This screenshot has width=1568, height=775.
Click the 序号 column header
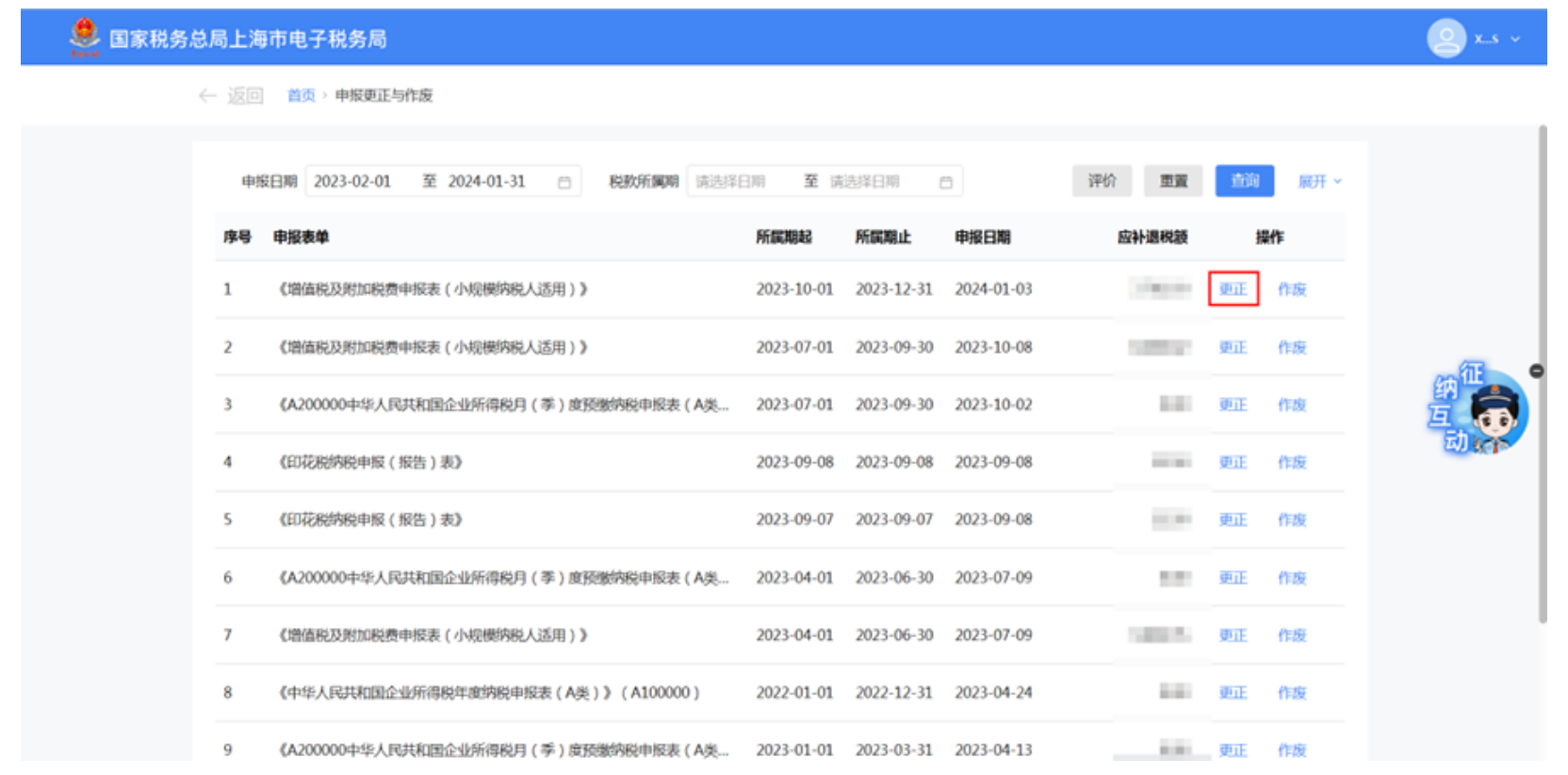click(237, 237)
